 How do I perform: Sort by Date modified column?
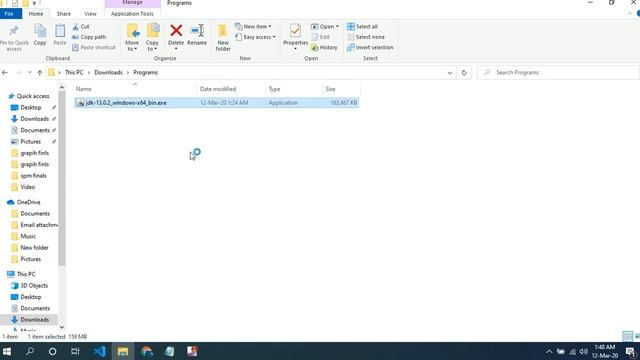tap(231, 89)
